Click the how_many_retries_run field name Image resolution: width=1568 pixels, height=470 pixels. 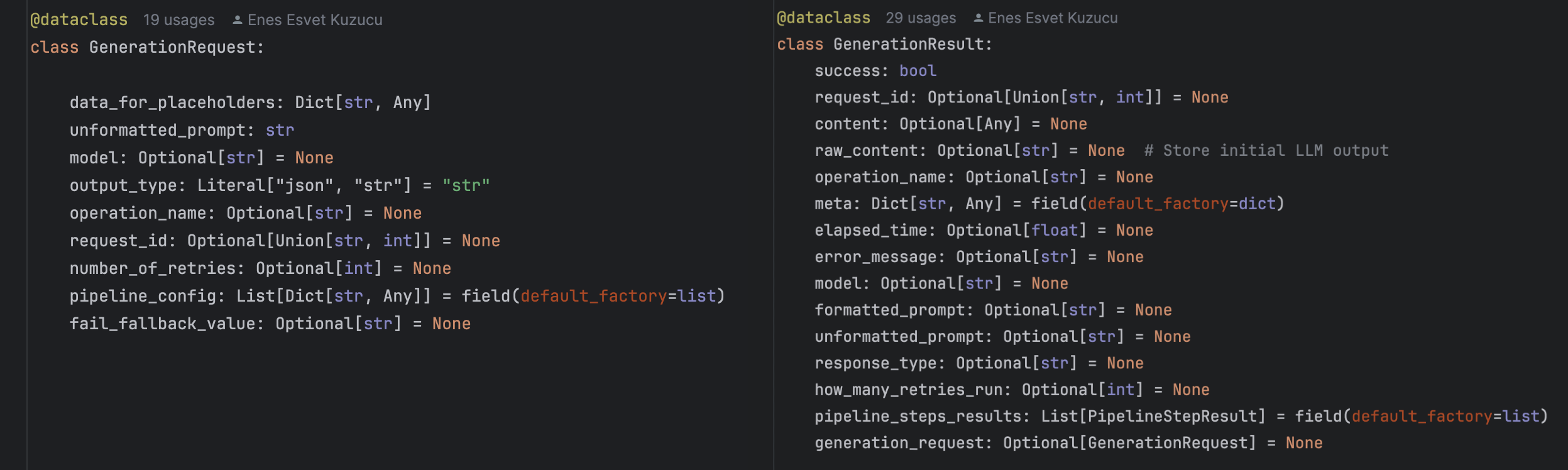point(908,390)
